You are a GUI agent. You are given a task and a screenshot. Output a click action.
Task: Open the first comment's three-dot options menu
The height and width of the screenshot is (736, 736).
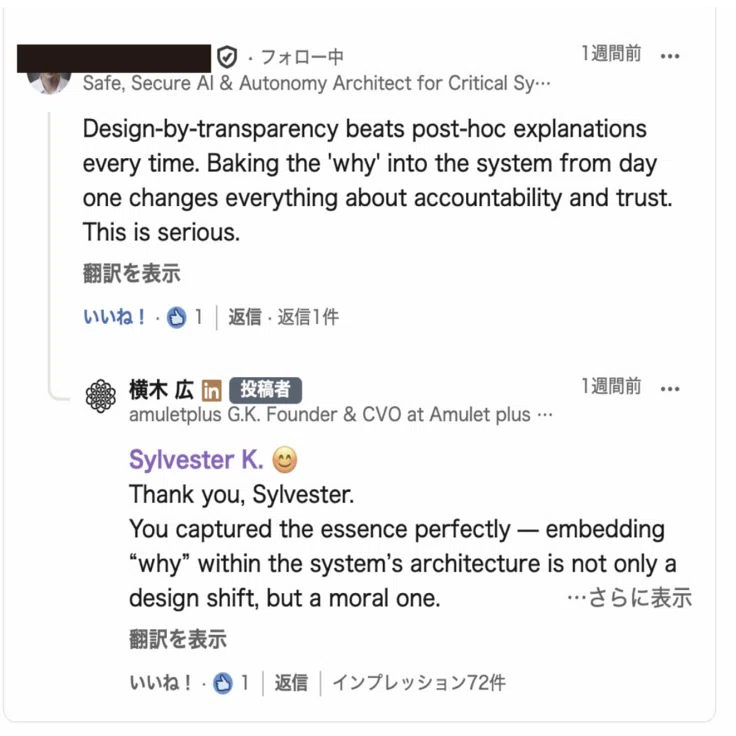click(x=669, y=57)
